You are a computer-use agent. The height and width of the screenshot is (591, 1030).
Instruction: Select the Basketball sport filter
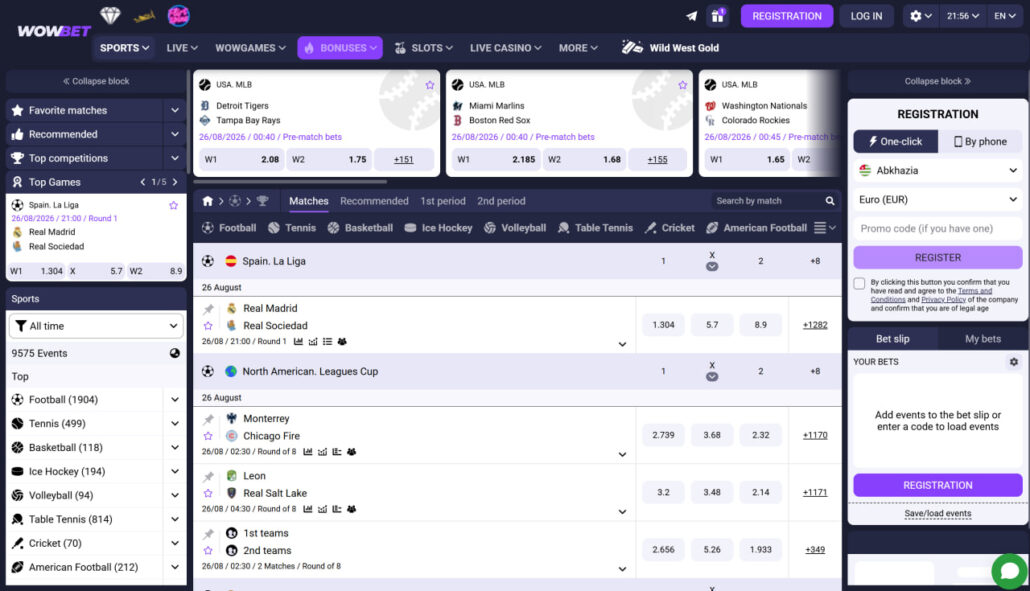[x=360, y=228]
